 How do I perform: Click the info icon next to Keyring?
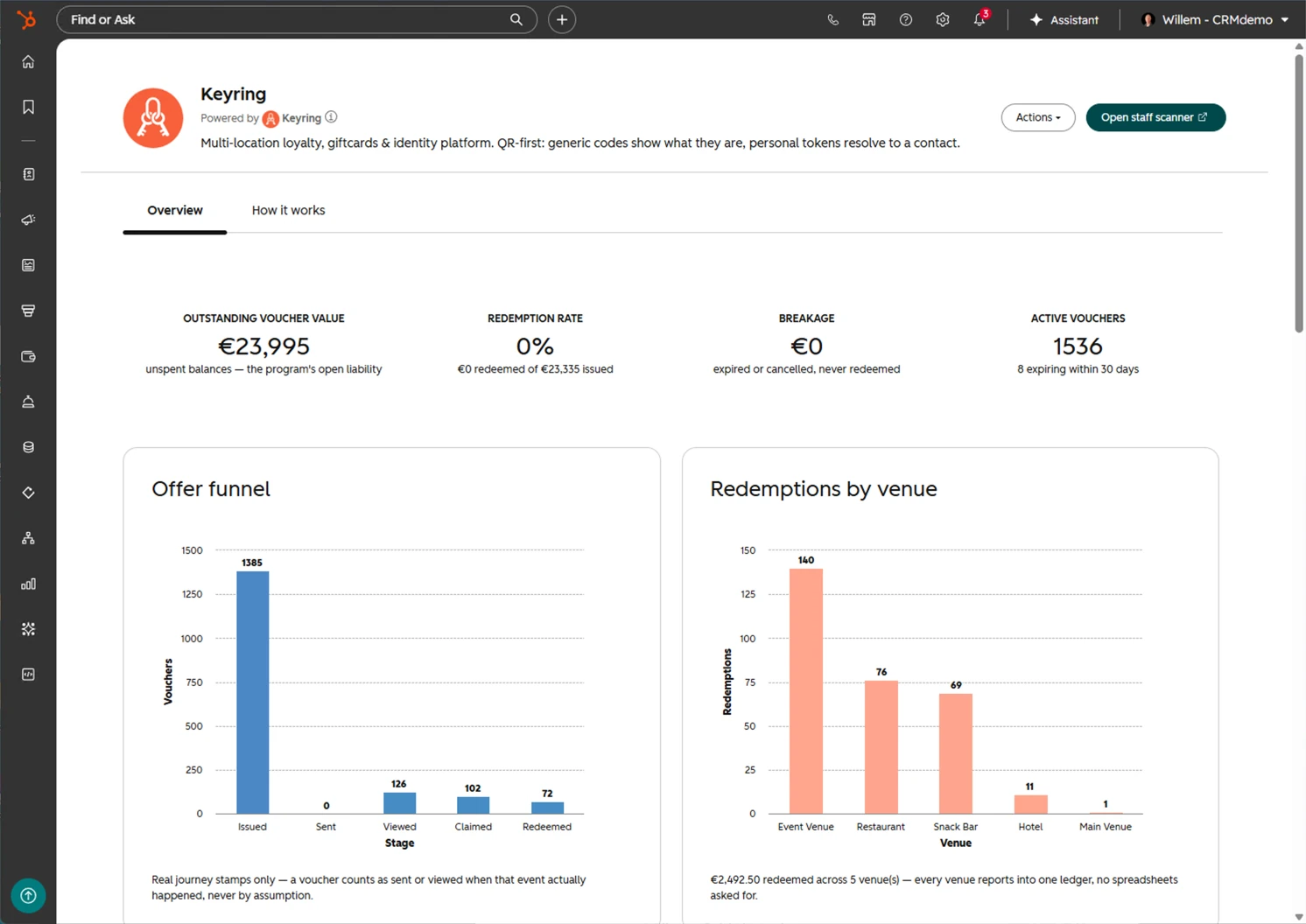tap(331, 117)
